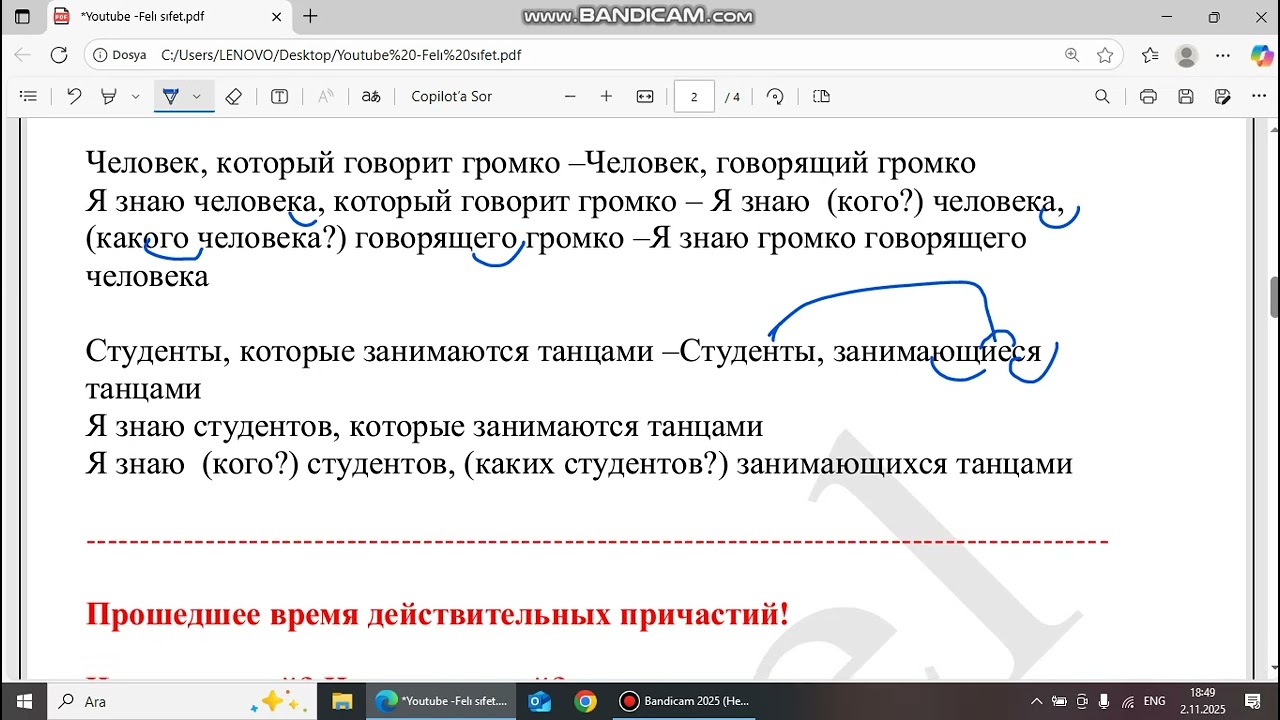Rotate the PDF page
This screenshot has width=1280, height=720.
(x=775, y=97)
